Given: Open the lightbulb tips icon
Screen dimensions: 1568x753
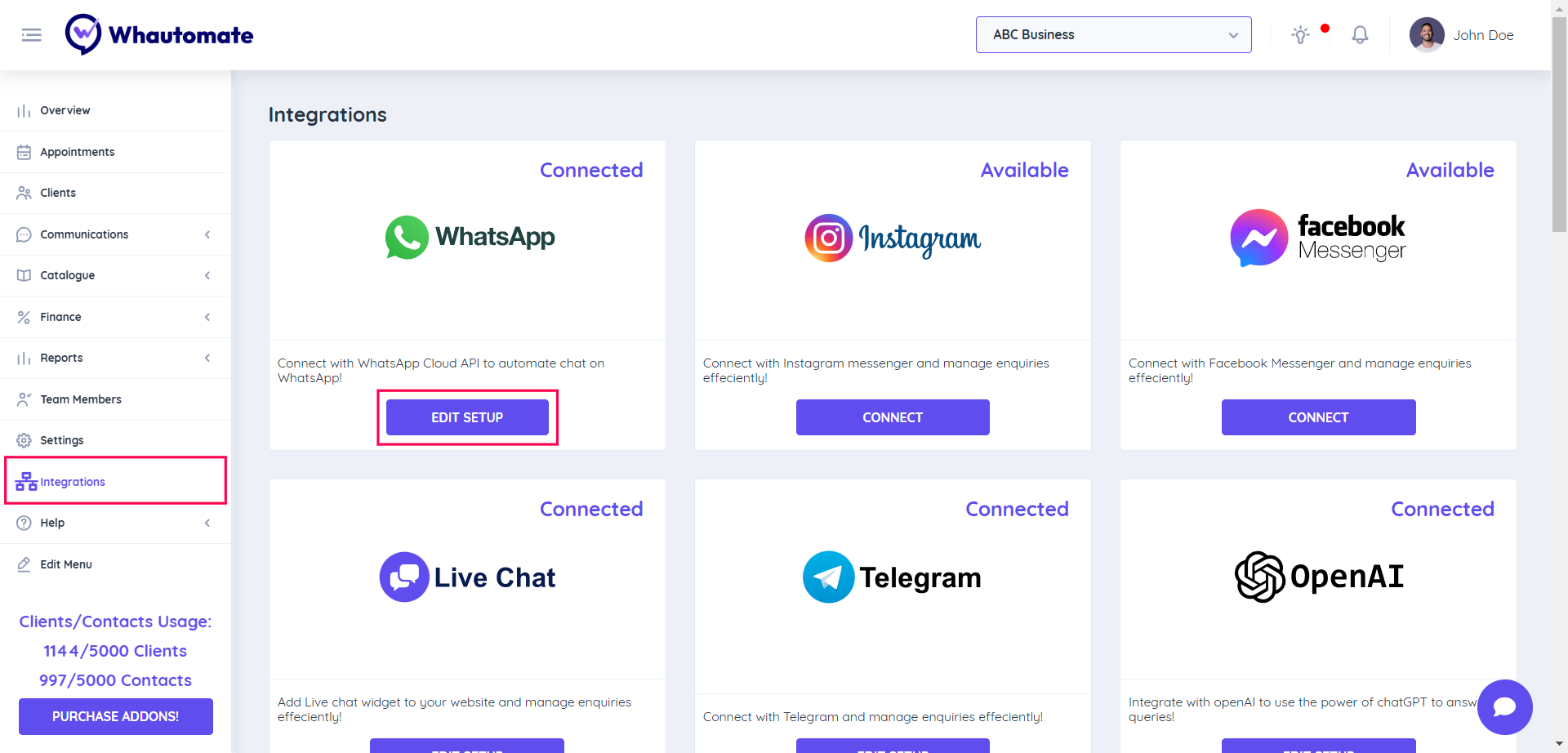Looking at the screenshot, I should point(1300,35).
